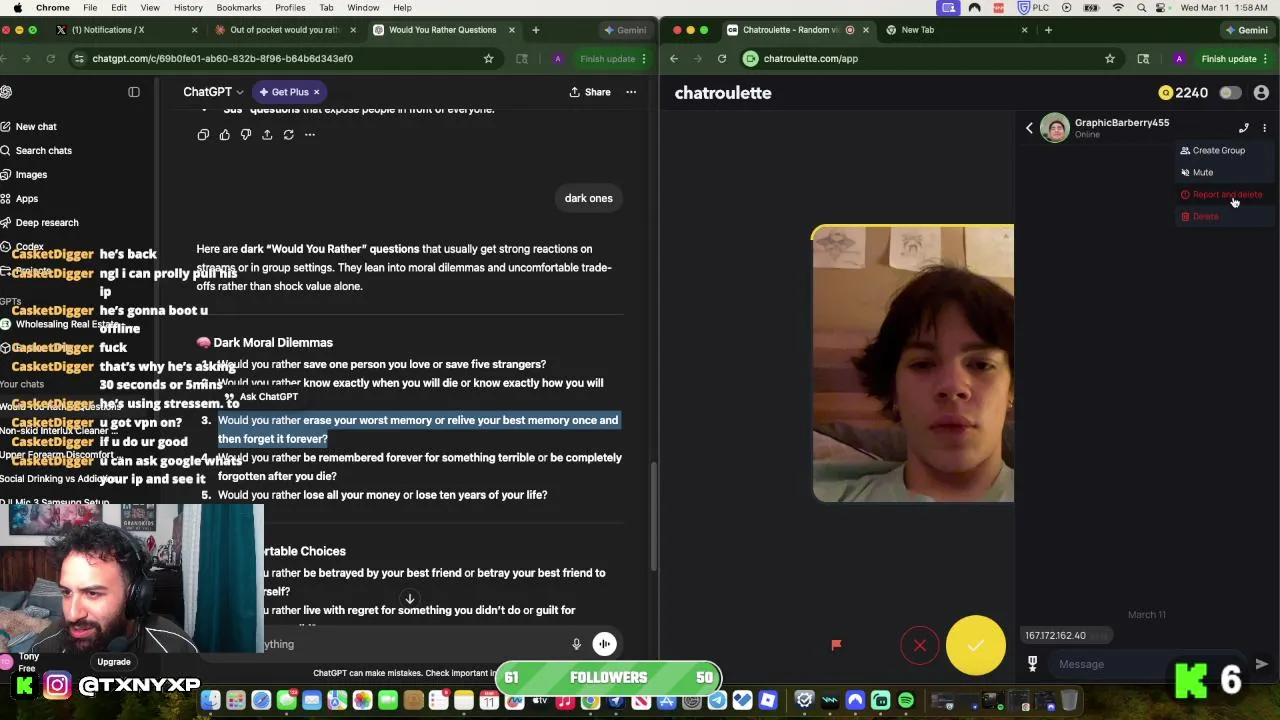
Task: Report user with red flag icon
Action: 836,645
